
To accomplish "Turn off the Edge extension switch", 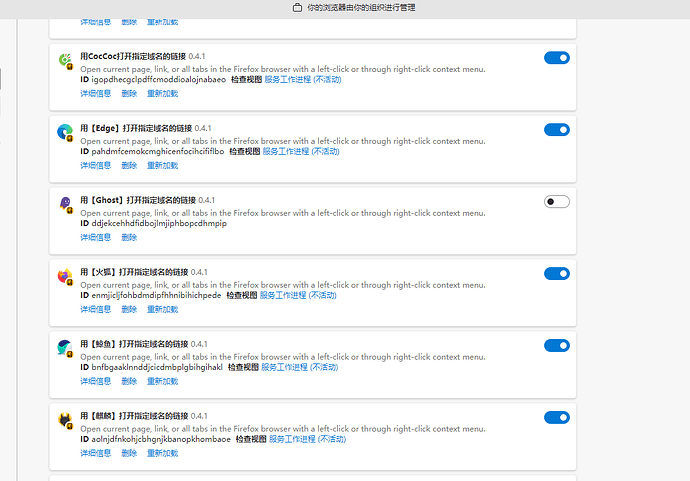I will pos(557,130).
